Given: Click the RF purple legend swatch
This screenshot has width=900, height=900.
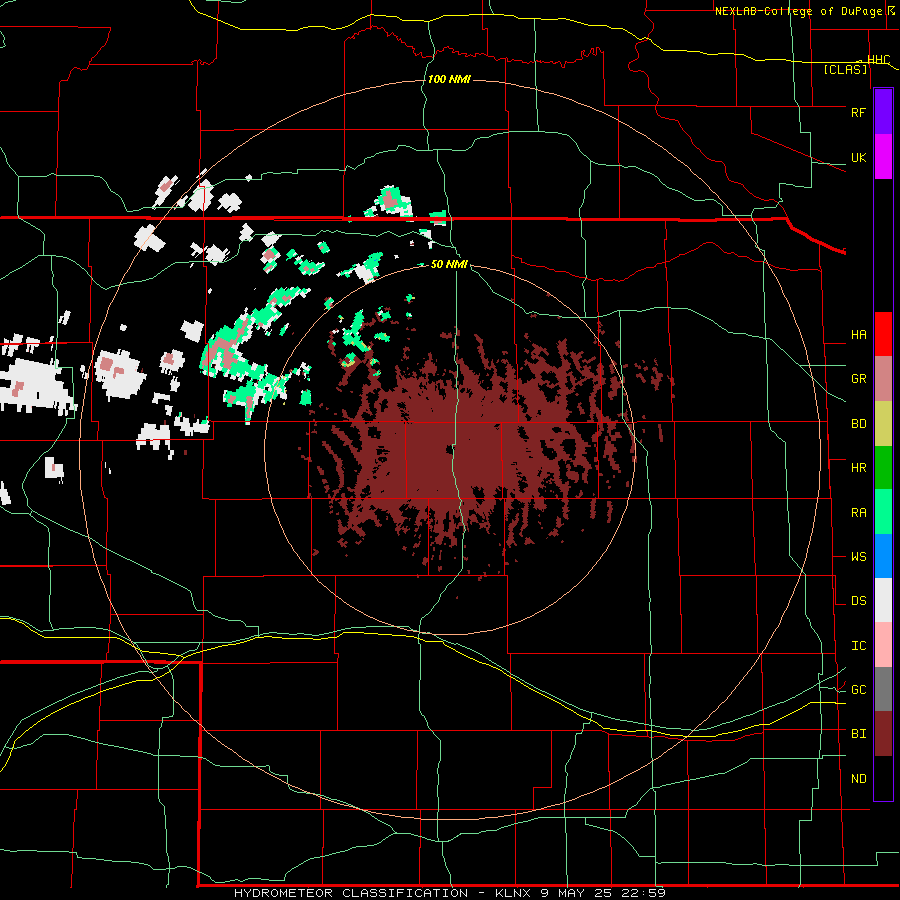Looking at the screenshot, I should point(883,112).
